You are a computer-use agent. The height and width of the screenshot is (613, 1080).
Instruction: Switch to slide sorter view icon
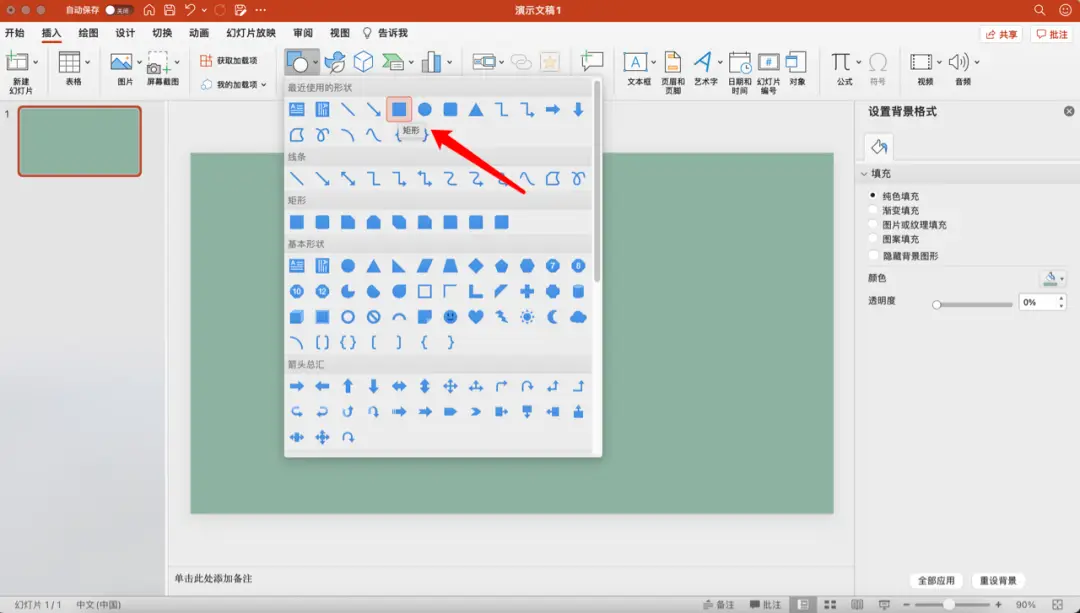[x=830, y=605]
